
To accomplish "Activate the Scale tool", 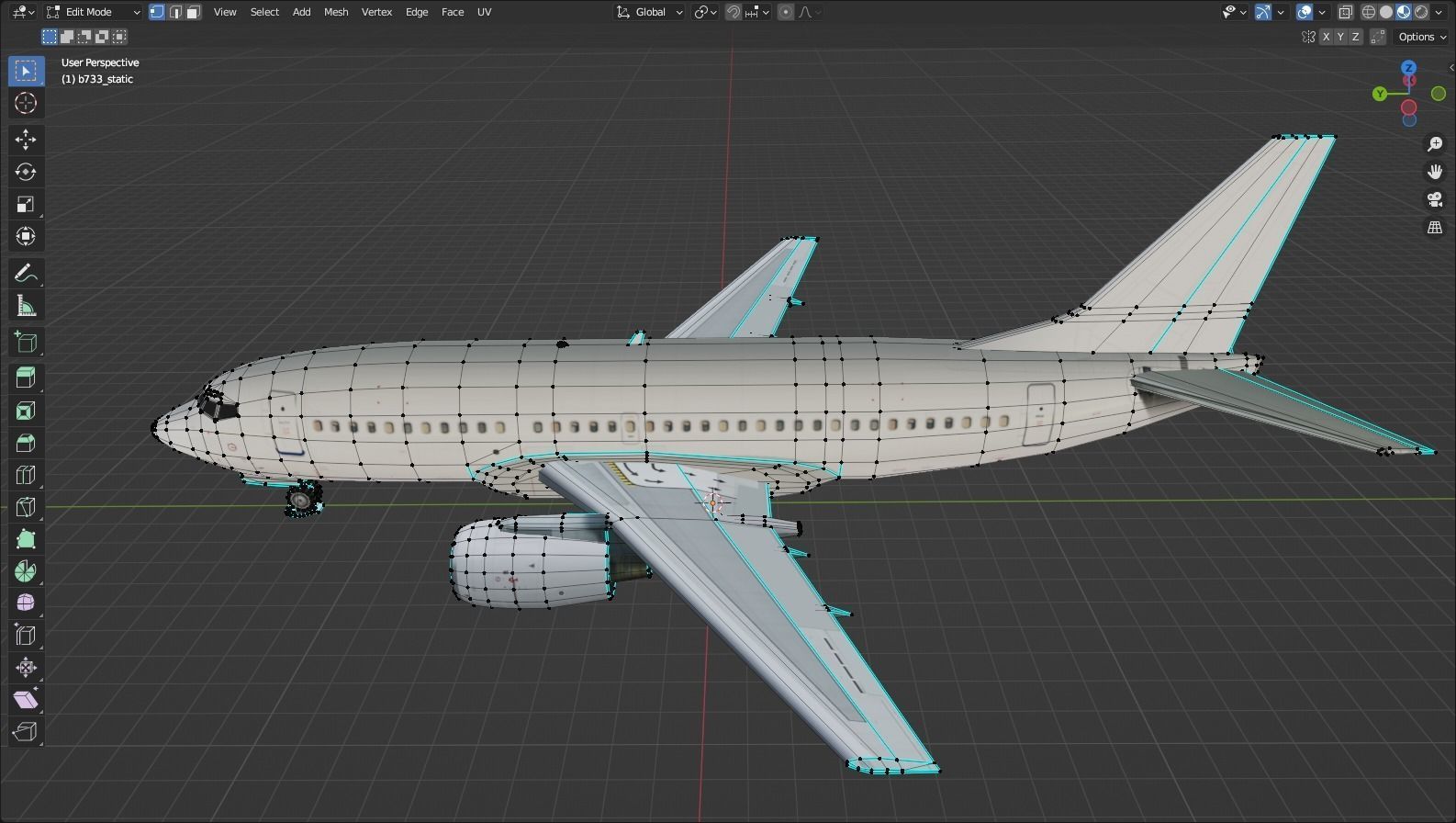I will [26, 204].
